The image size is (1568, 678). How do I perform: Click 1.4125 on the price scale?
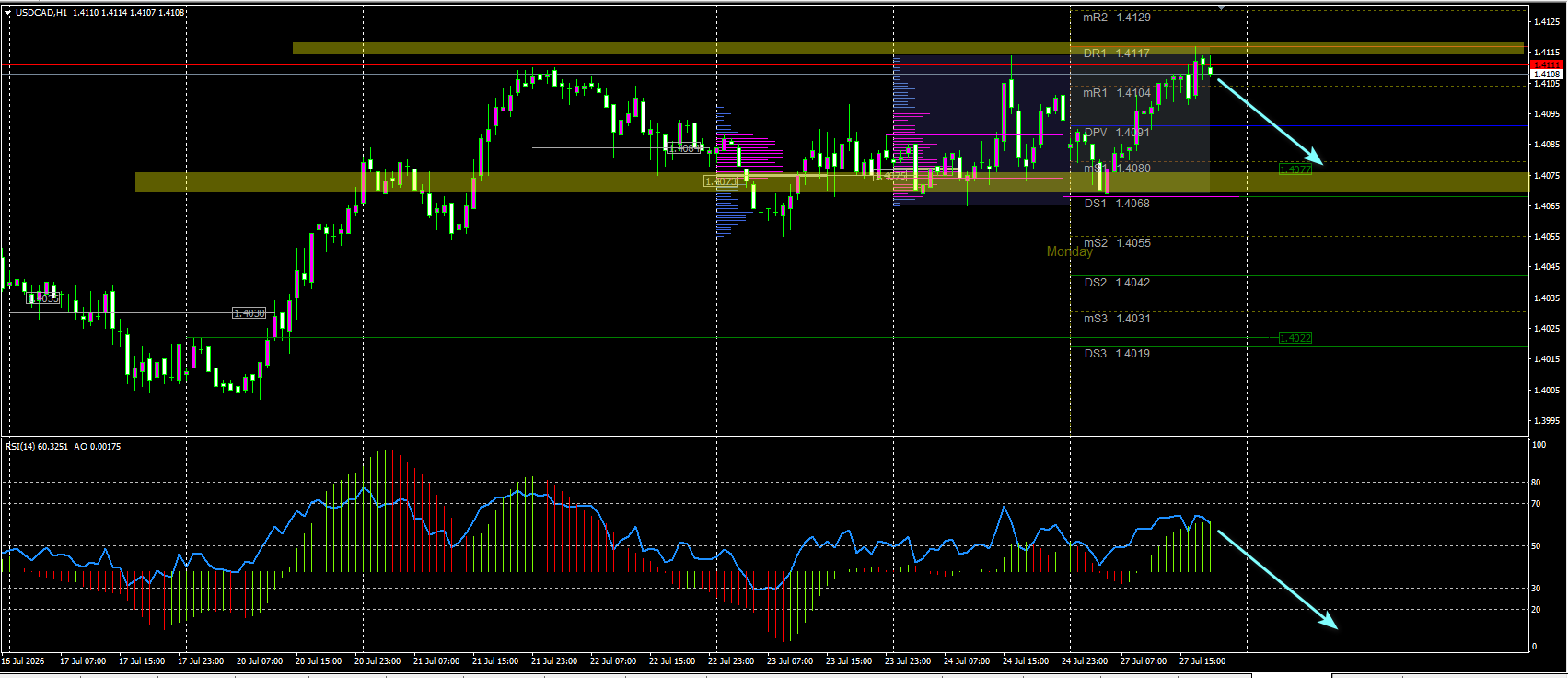click(x=1546, y=22)
